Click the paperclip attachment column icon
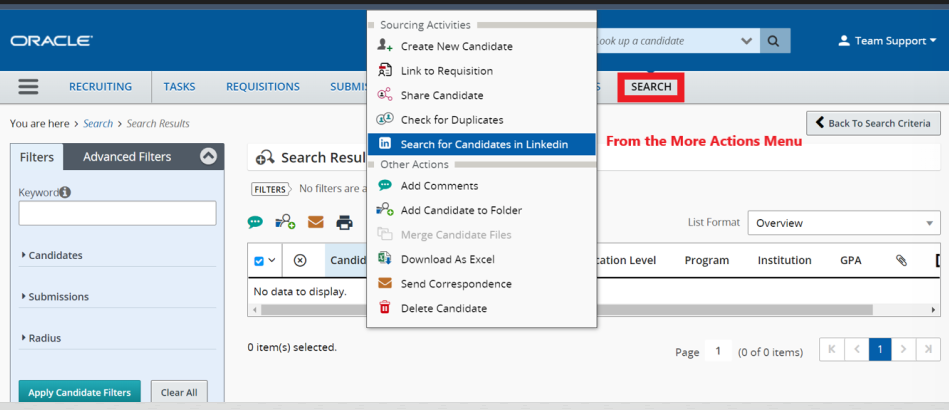Screen dimensions: 949x410 click(901, 260)
